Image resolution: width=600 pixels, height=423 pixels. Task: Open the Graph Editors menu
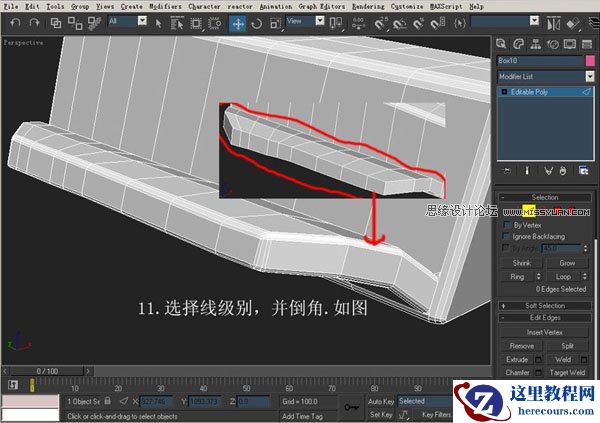pos(321,7)
